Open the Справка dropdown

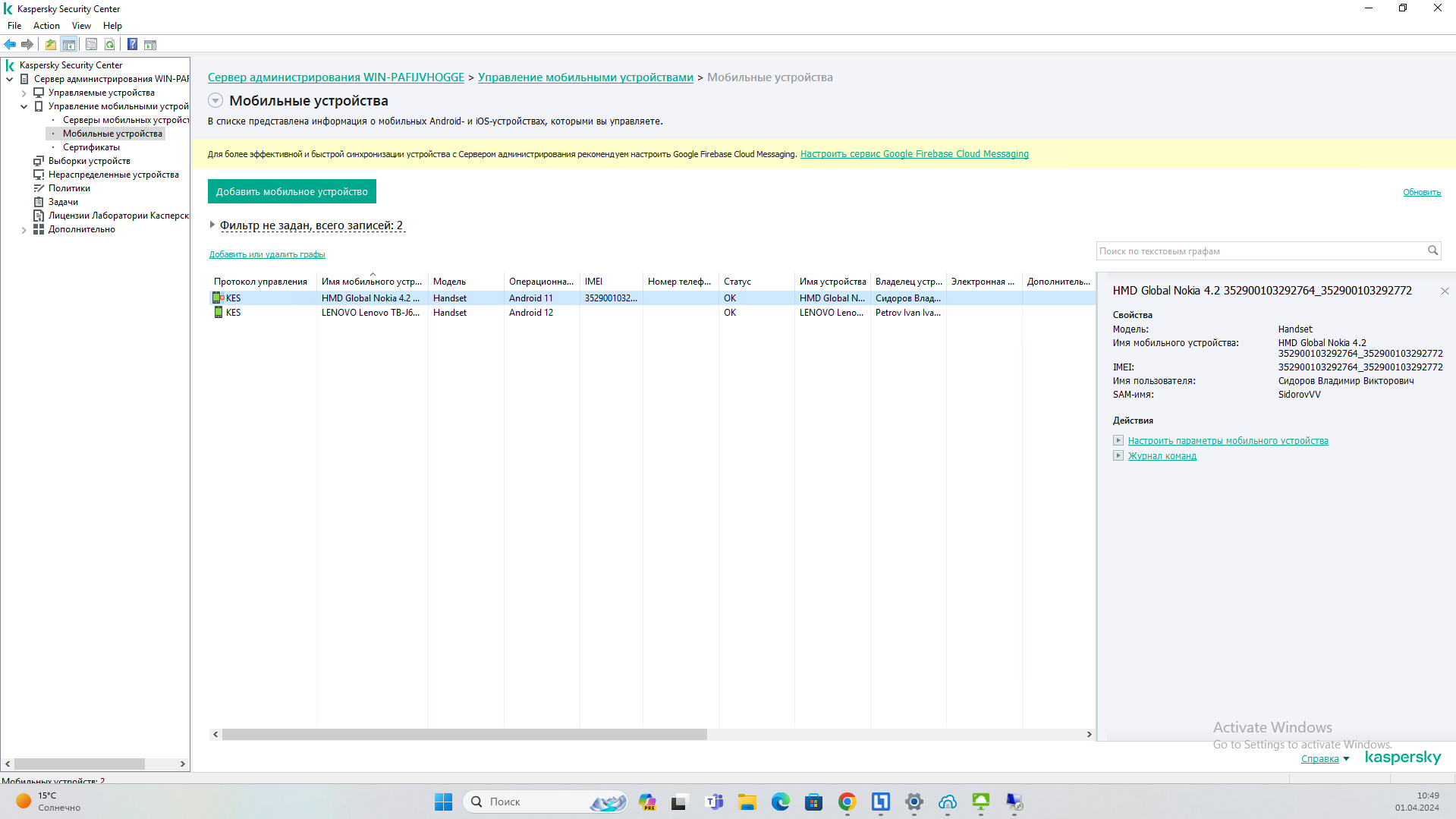[x=1325, y=759]
